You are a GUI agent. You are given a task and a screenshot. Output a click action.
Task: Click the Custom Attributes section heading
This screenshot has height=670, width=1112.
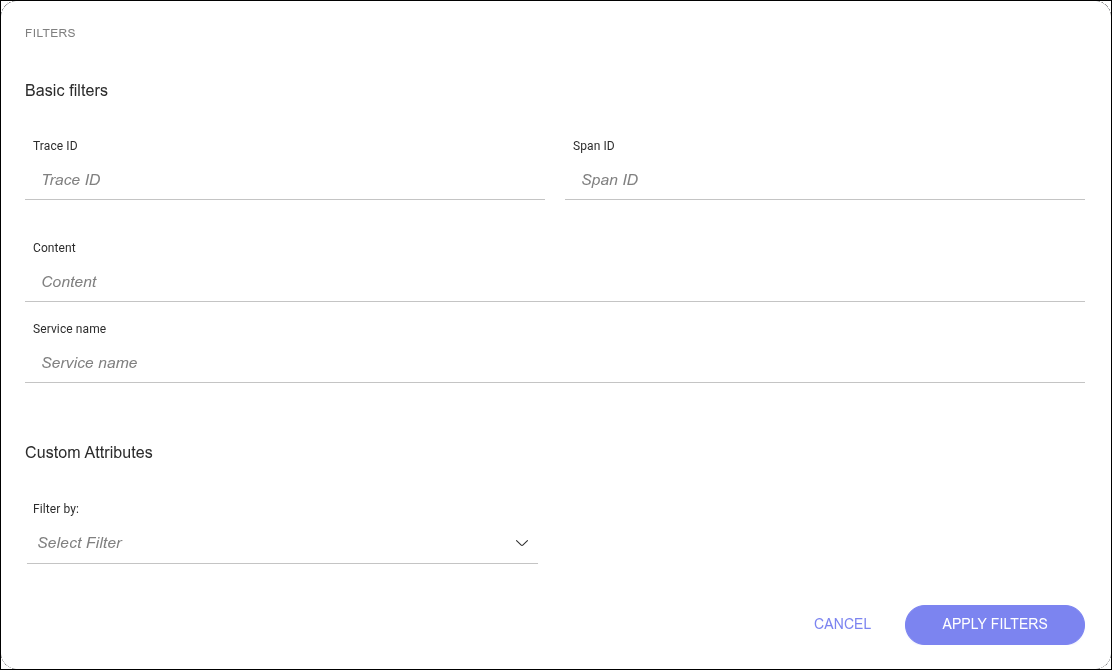pos(89,452)
